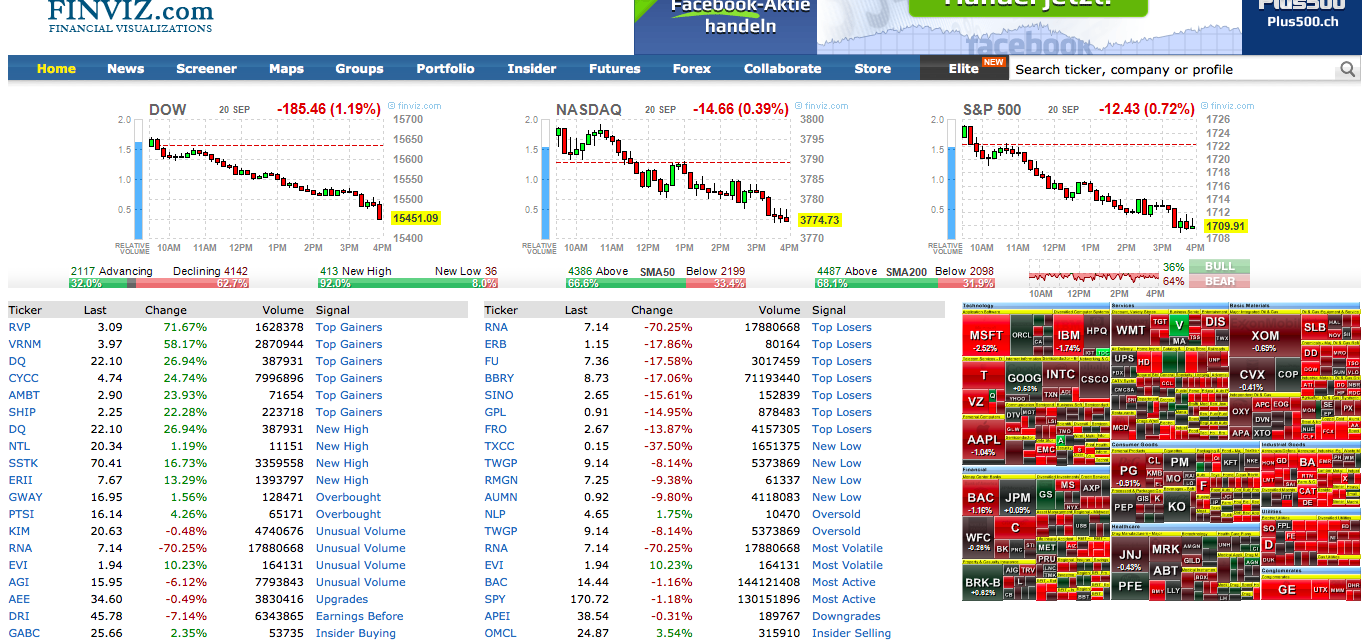Open the Store menu item
Viewport: 1365px width, 644px height.
872,69
